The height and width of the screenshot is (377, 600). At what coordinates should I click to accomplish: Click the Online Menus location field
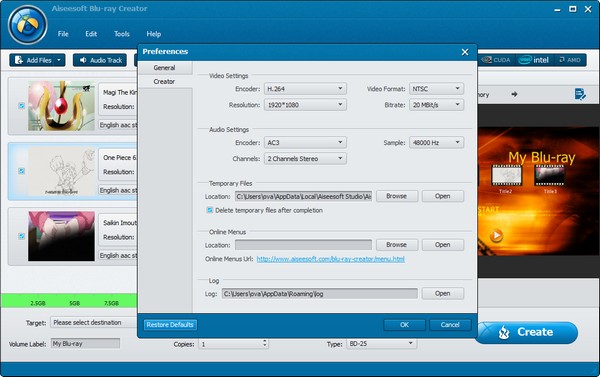pos(303,245)
